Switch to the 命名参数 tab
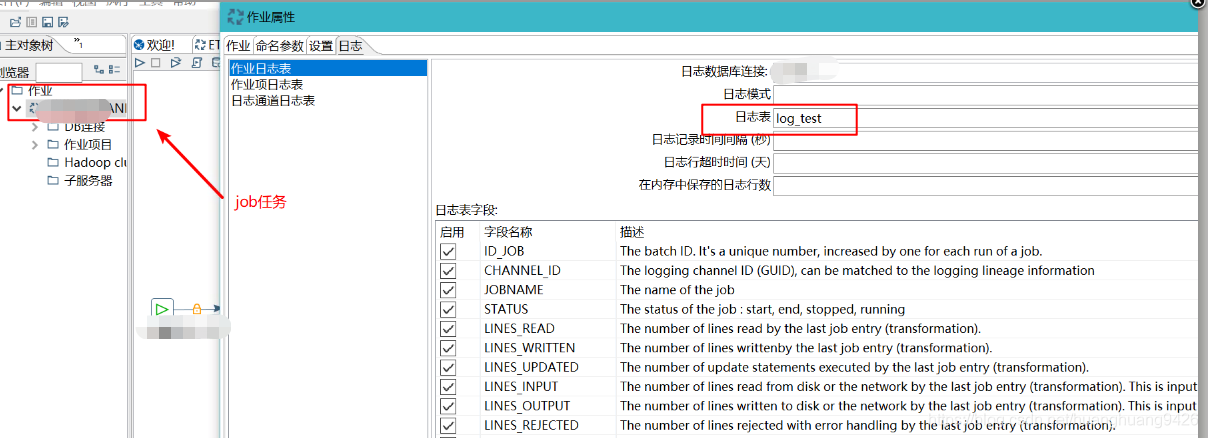 tap(279, 46)
